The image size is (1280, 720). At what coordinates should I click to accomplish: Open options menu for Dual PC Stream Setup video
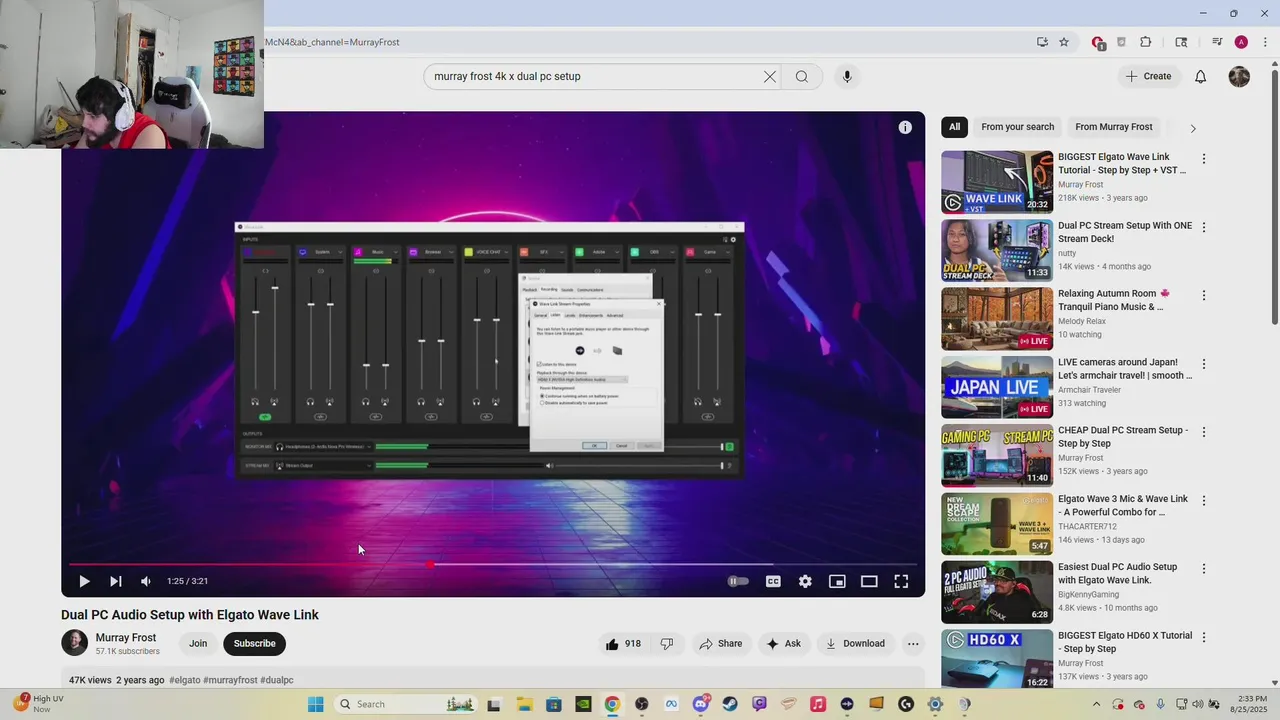tap(1204, 227)
